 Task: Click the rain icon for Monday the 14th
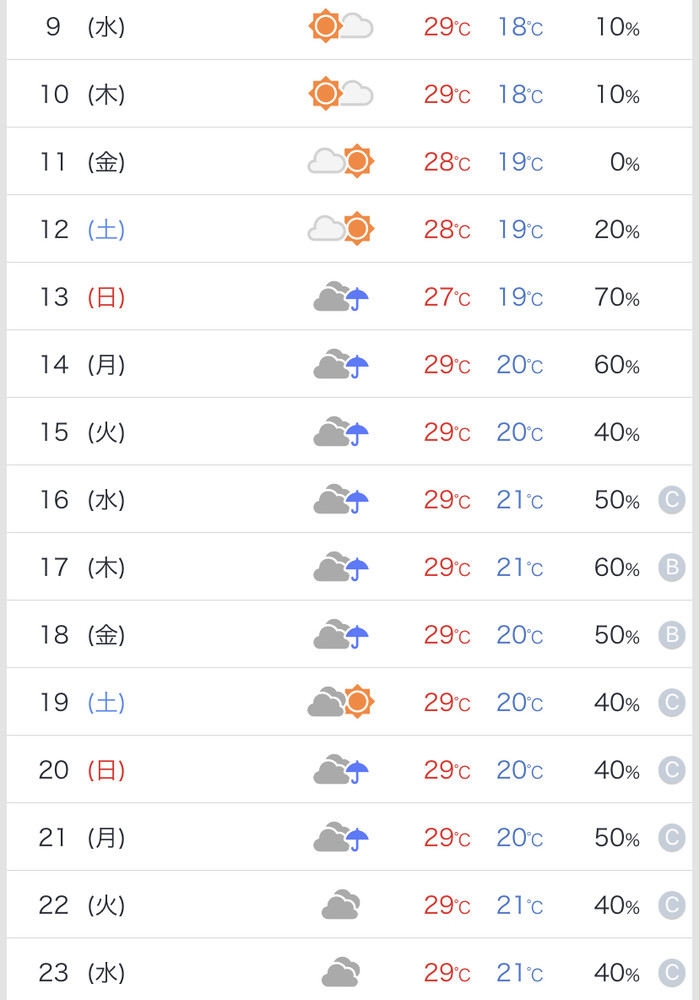click(x=341, y=364)
